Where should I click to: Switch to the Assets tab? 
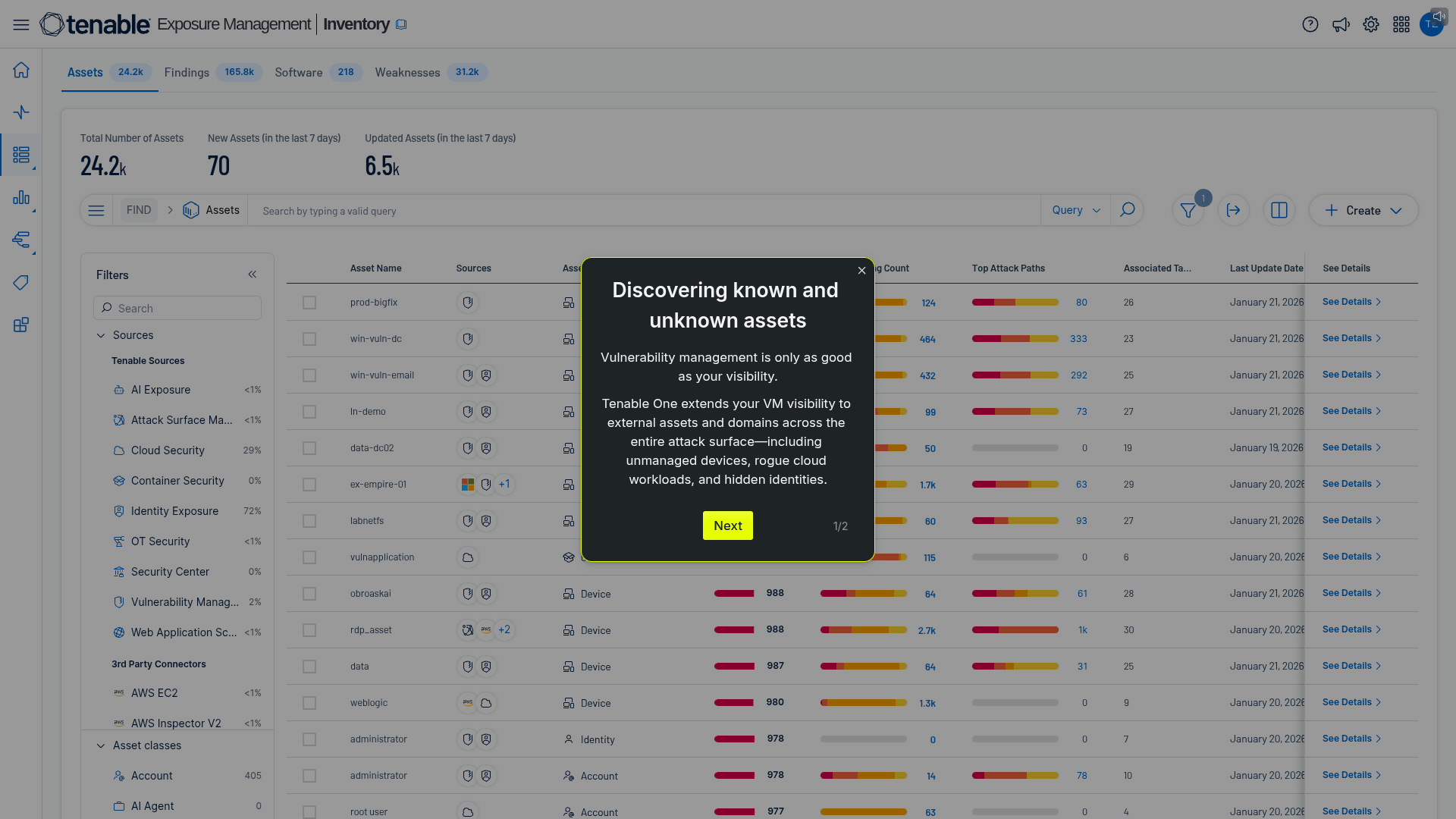[x=110, y=72]
